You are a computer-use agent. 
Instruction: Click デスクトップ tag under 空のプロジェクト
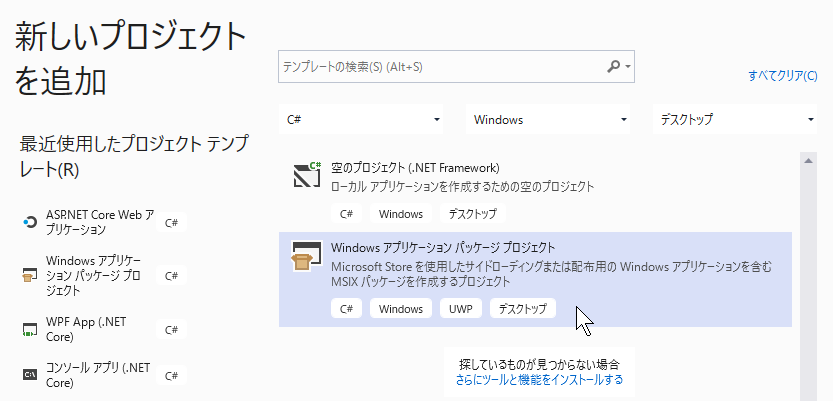click(x=472, y=214)
